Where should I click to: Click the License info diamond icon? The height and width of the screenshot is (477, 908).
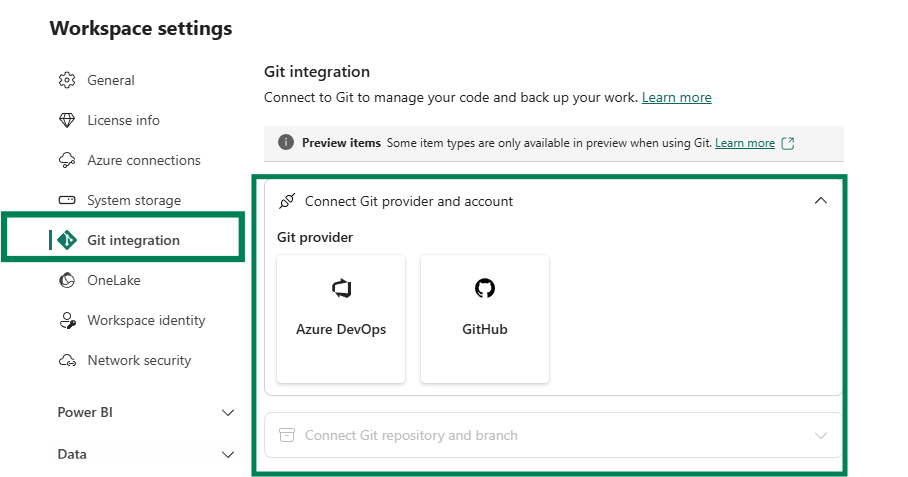67,120
